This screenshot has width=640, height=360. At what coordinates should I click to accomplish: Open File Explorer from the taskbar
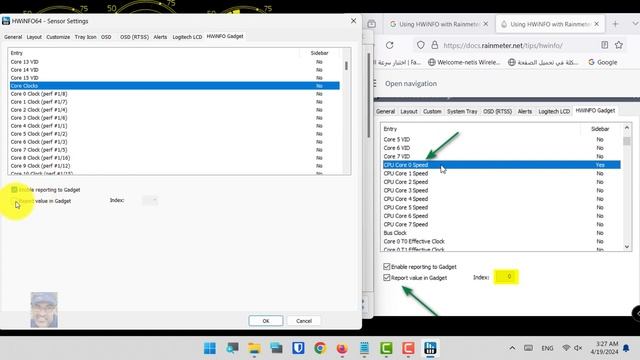tap(254, 348)
